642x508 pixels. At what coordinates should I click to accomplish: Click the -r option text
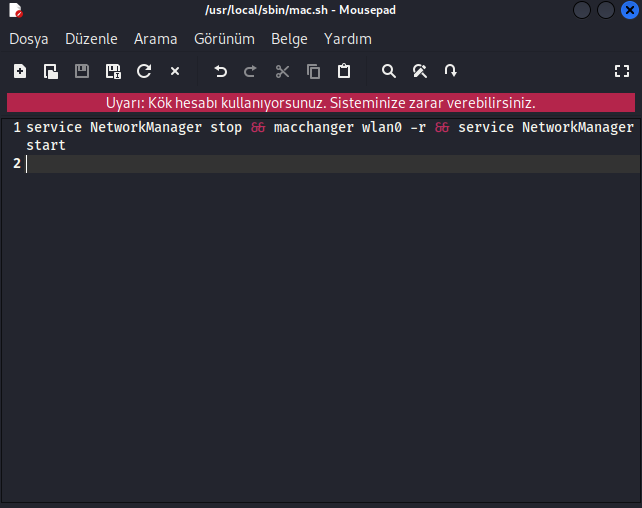(418, 127)
